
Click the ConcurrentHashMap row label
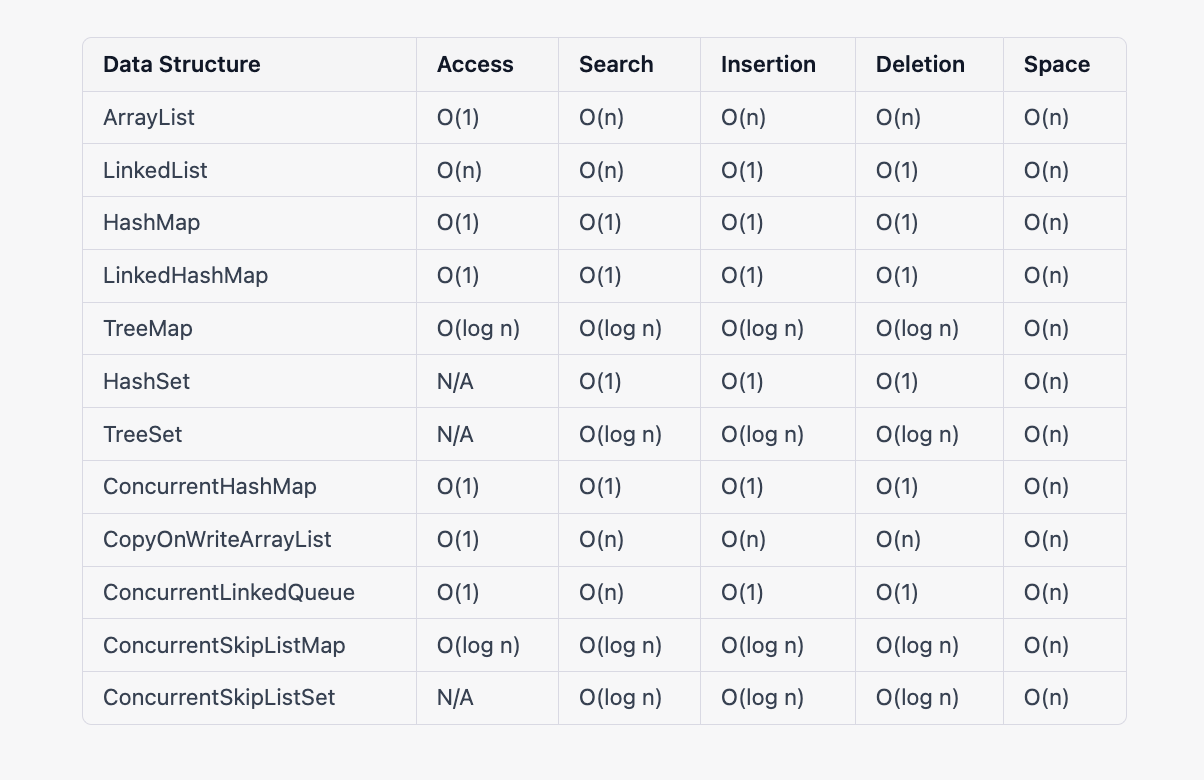click(x=209, y=487)
